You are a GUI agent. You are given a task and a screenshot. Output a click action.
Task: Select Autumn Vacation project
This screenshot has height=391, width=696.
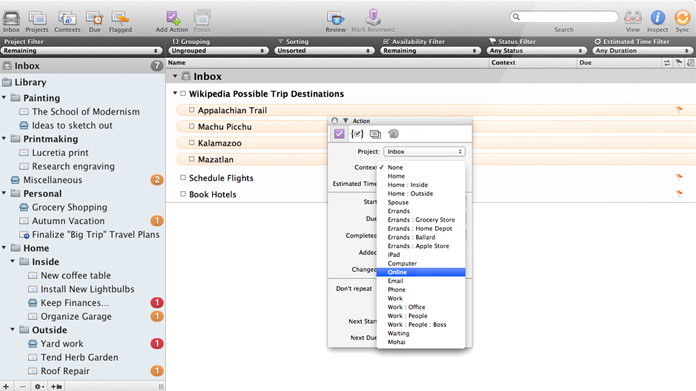pyautogui.click(x=83, y=221)
